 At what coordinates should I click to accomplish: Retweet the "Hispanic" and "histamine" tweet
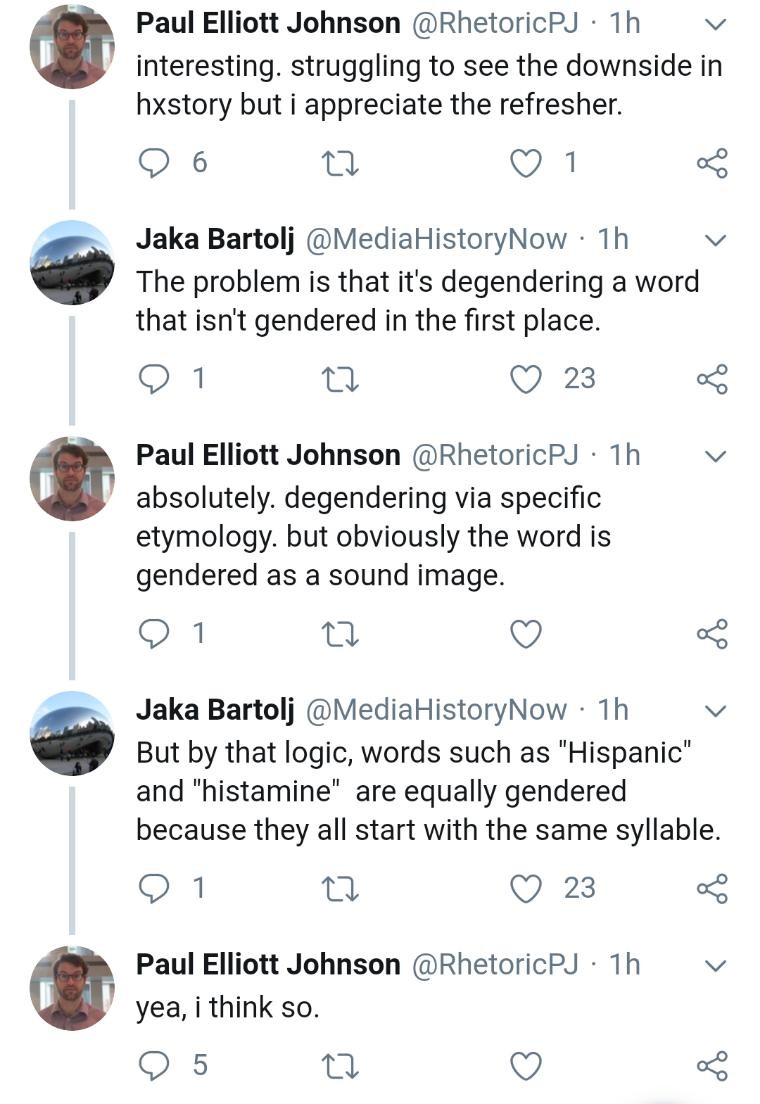click(343, 888)
